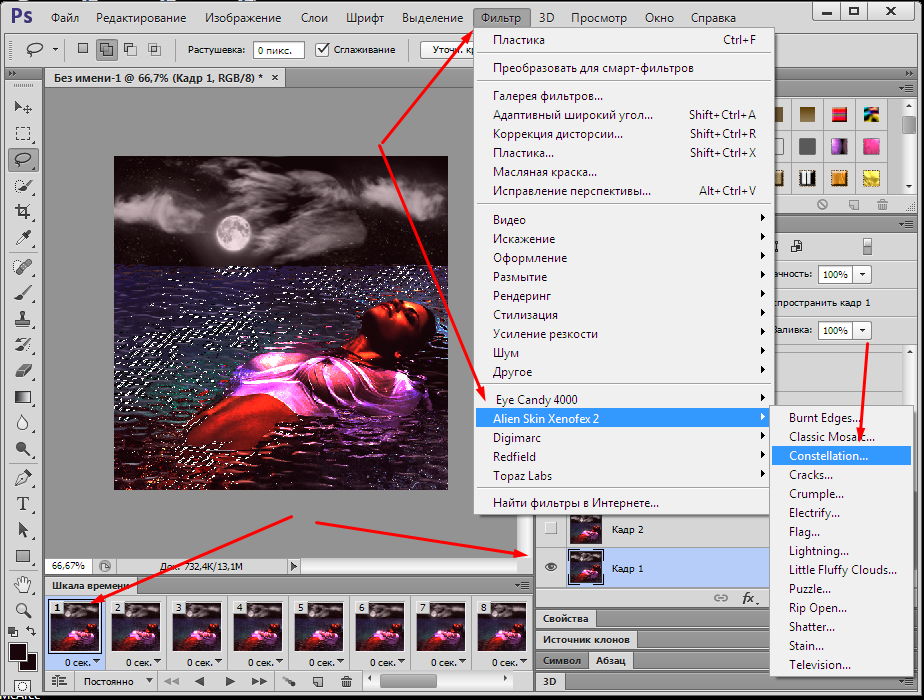Viewport: 924px width, 700px height.
Task: Show the Кадр 2 layer
Action: (x=550, y=529)
